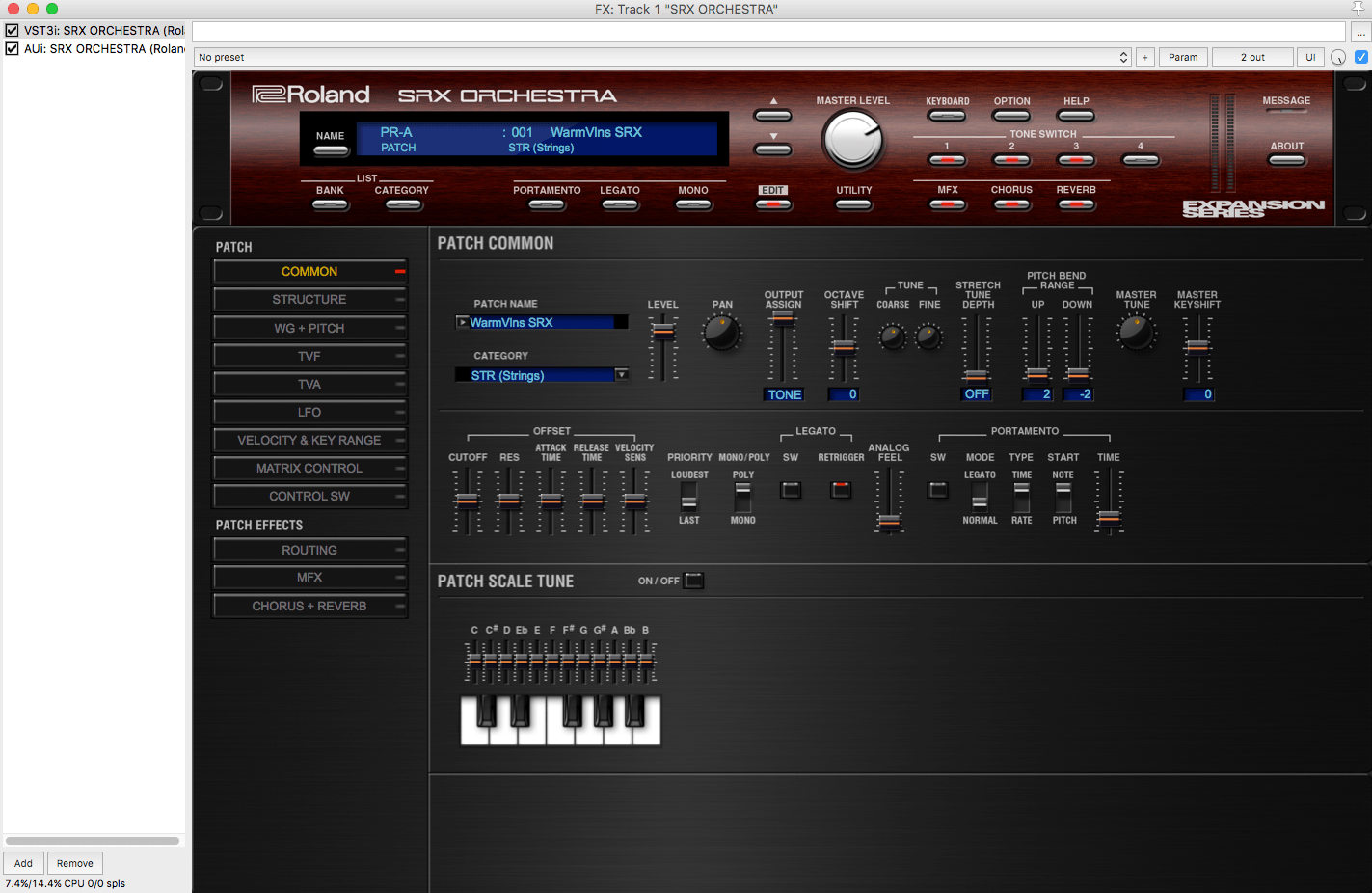Toggle Tone Switch 4
Viewport: 1372px width, 893px height.
click(1141, 160)
